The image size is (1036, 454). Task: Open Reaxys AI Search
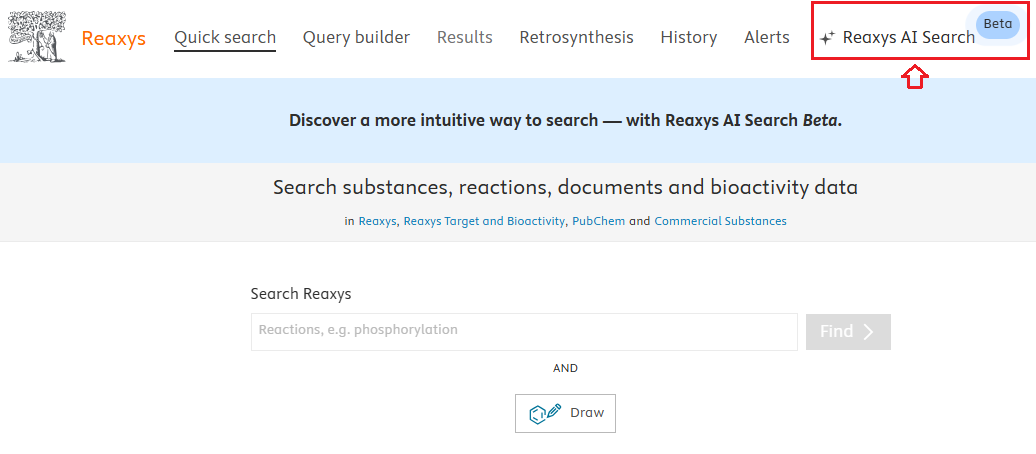tap(908, 38)
